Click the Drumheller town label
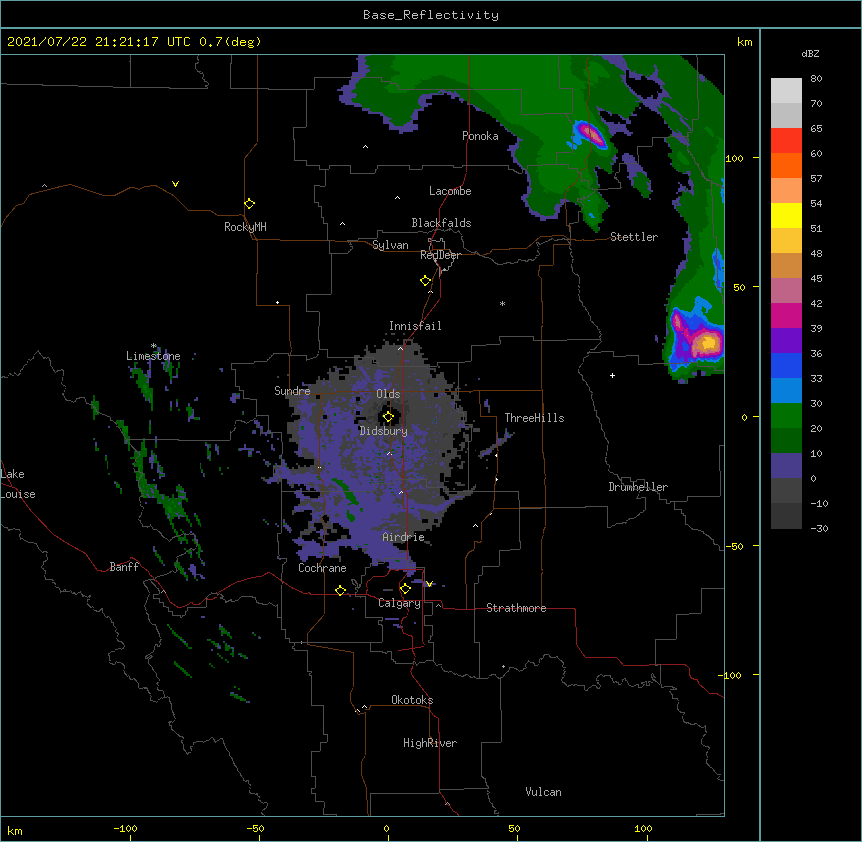The image size is (862, 842). click(638, 487)
